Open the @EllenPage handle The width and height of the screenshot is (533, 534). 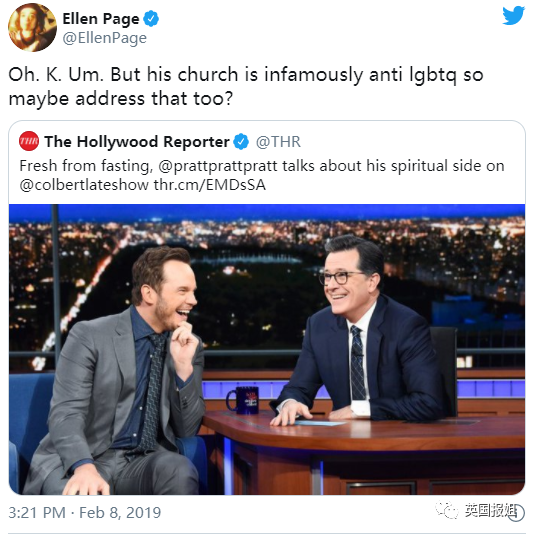105,38
